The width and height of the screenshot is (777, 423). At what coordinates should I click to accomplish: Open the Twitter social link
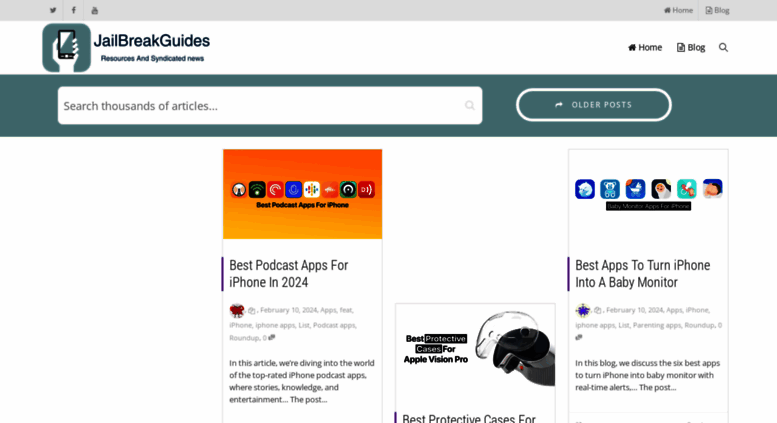[x=53, y=10]
